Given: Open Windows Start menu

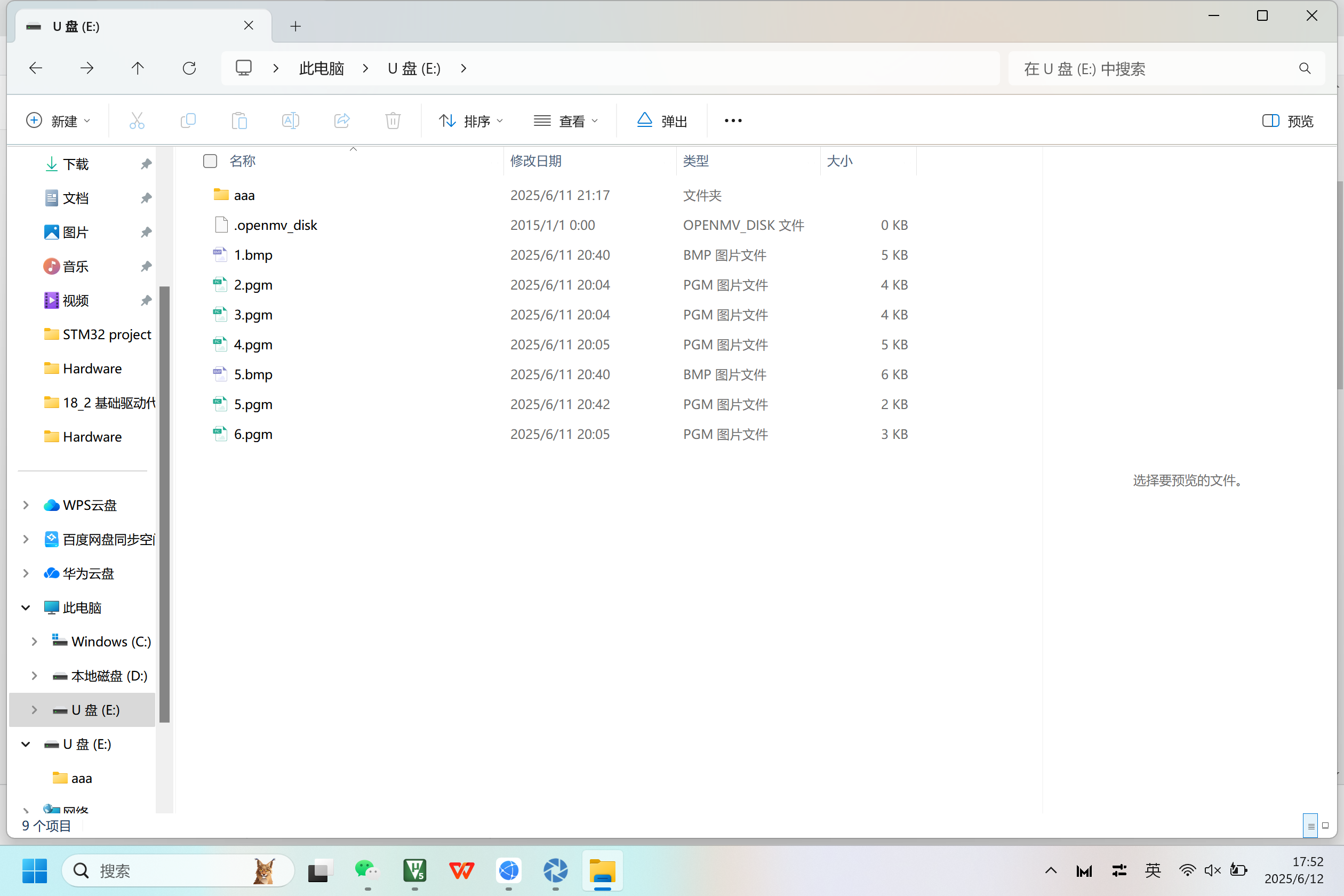Looking at the screenshot, I should (34, 870).
